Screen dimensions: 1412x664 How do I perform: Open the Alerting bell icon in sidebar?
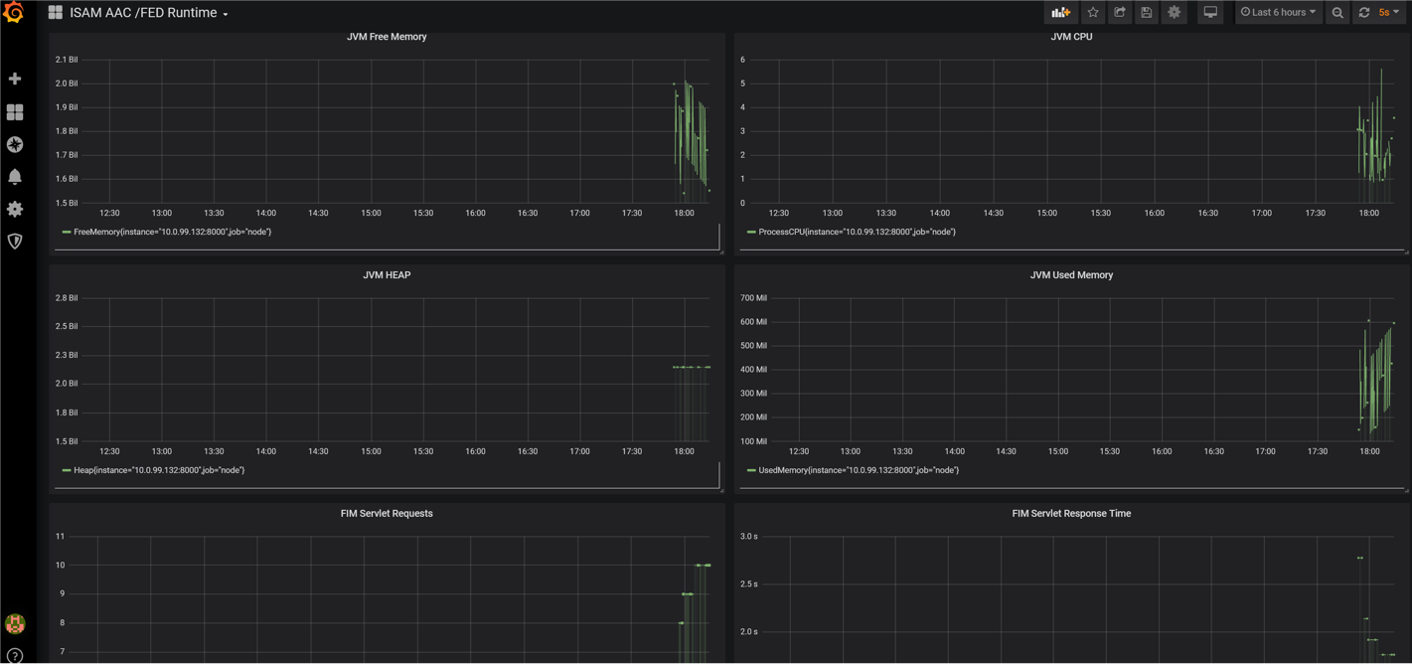[x=15, y=177]
